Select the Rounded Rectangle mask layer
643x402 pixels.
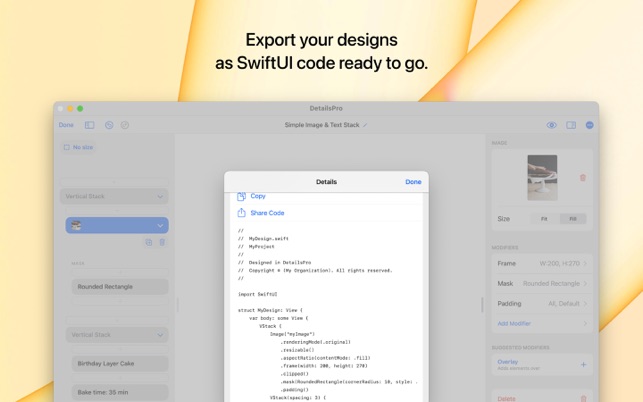click(120, 287)
